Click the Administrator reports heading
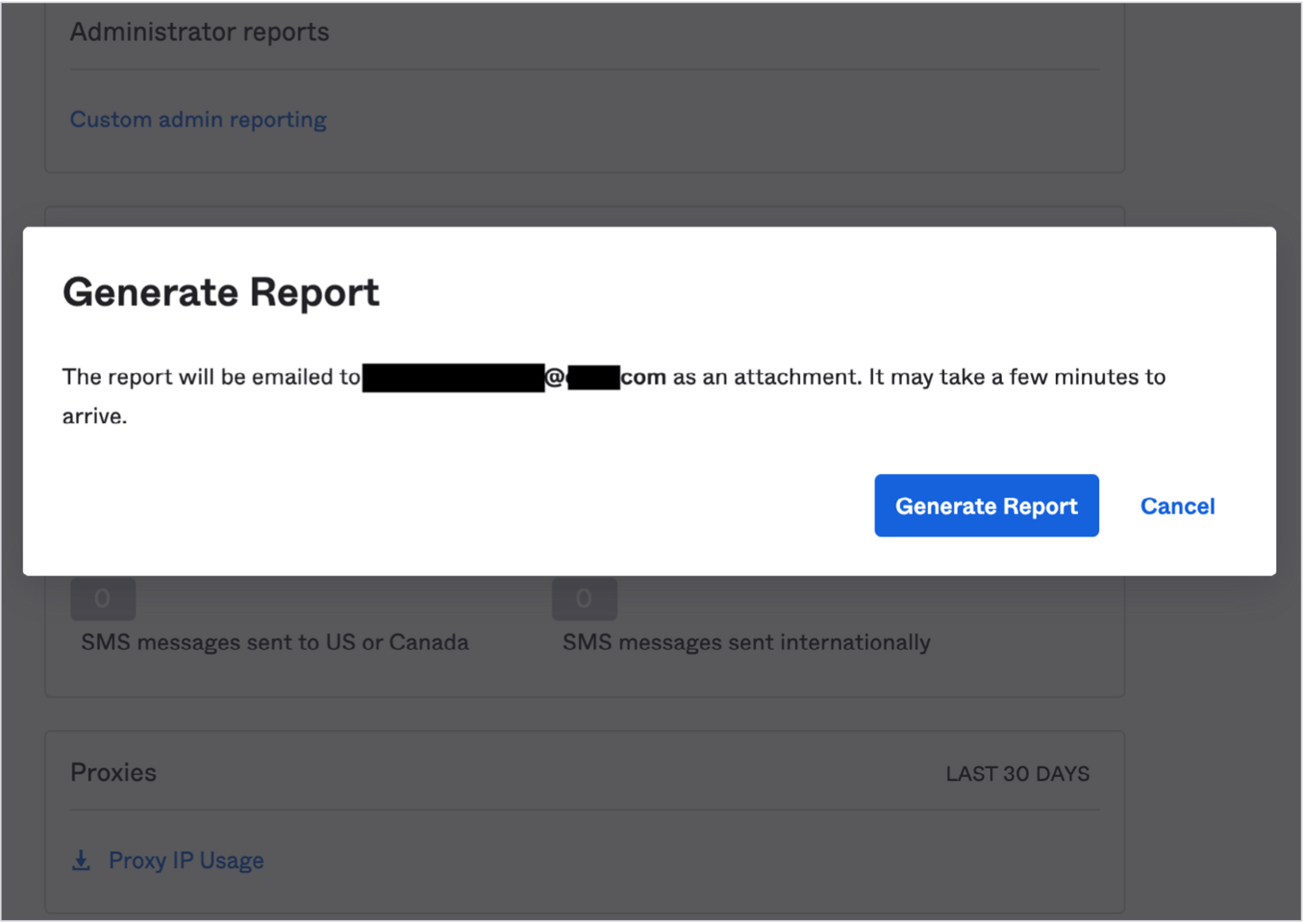The width and height of the screenshot is (1304, 924). point(199,32)
